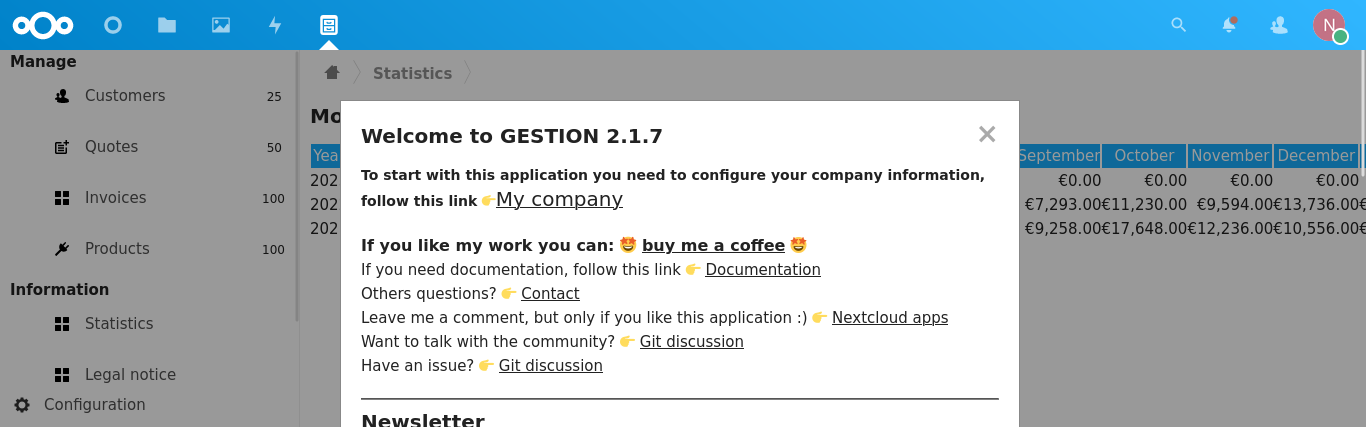Click the buy me a coffee link
Screen dimensions: 1366x433
713,246
